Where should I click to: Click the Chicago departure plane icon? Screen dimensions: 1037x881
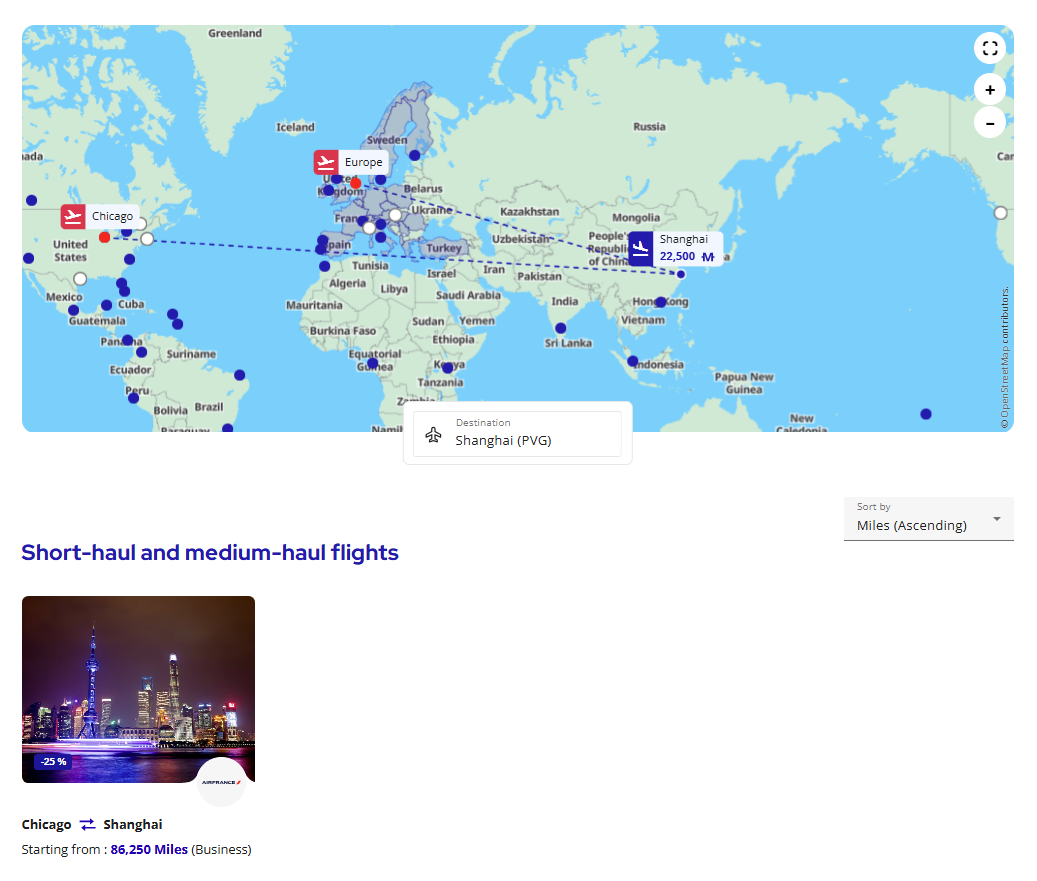click(x=73, y=216)
